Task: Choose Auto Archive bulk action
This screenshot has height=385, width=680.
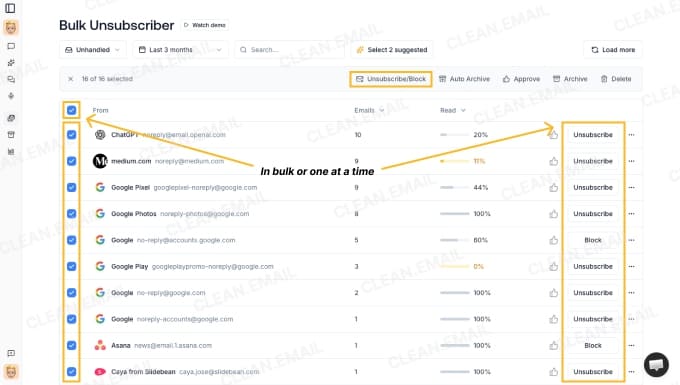Action: [x=464, y=79]
